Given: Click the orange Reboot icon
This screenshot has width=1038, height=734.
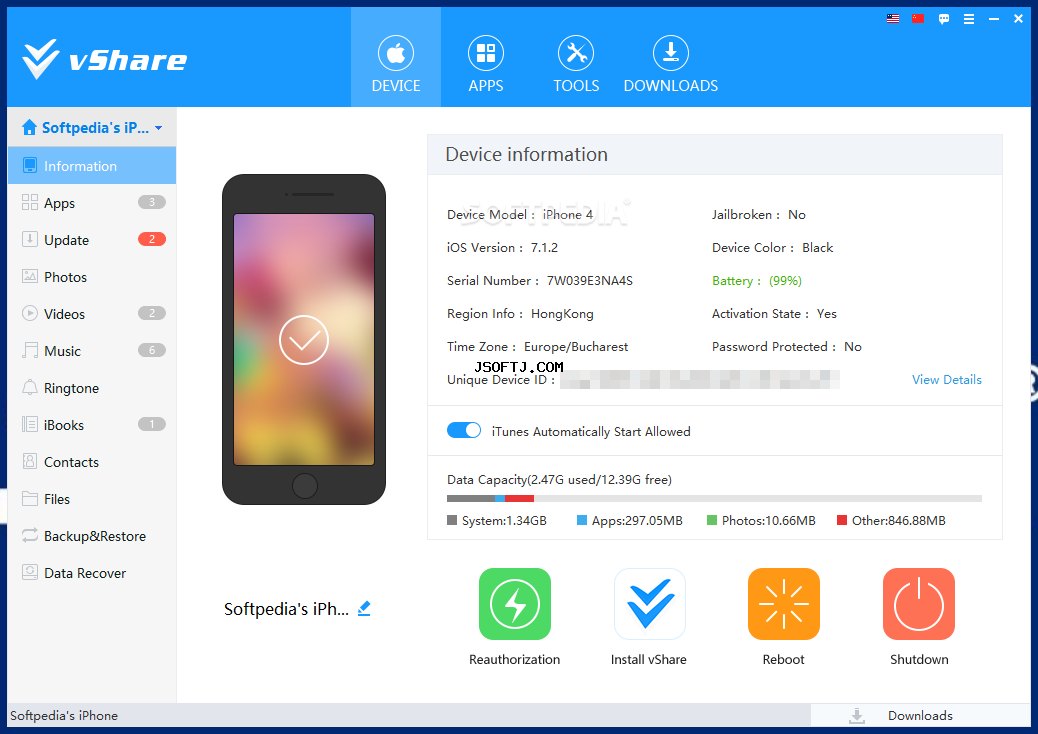Looking at the screenshot, I should coord(784,604).
